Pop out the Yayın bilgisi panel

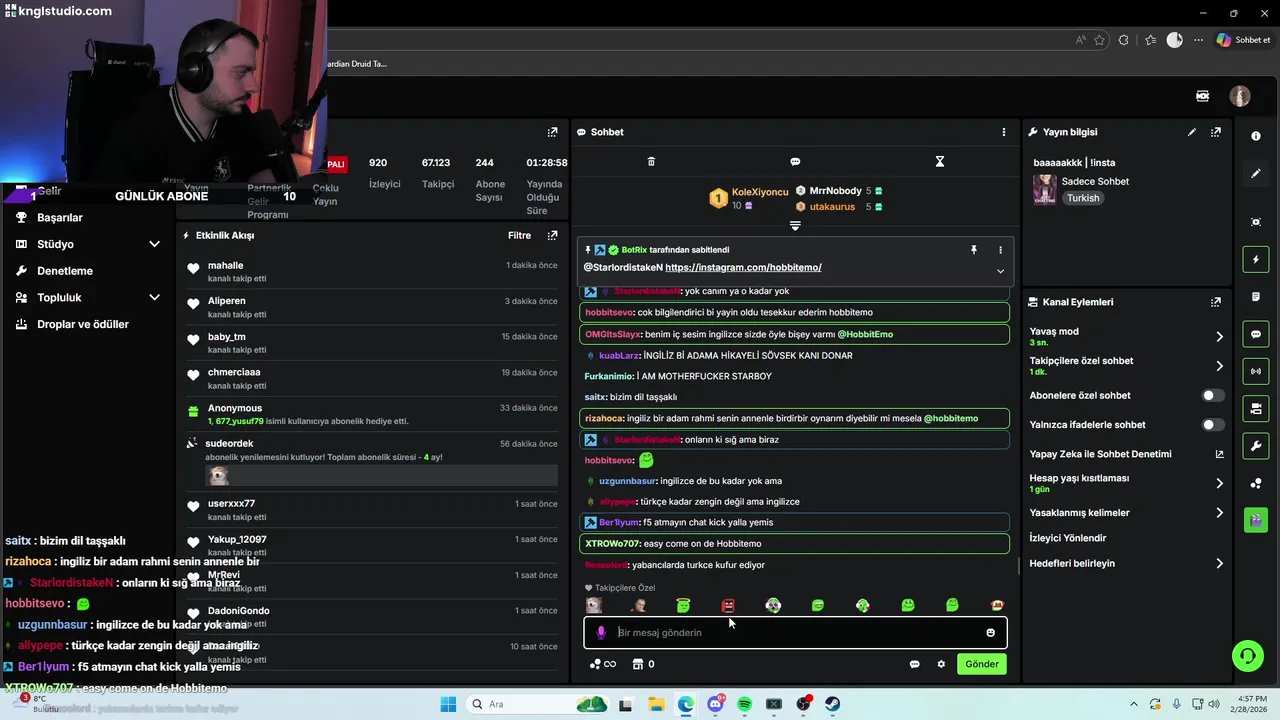point(1216,132)
